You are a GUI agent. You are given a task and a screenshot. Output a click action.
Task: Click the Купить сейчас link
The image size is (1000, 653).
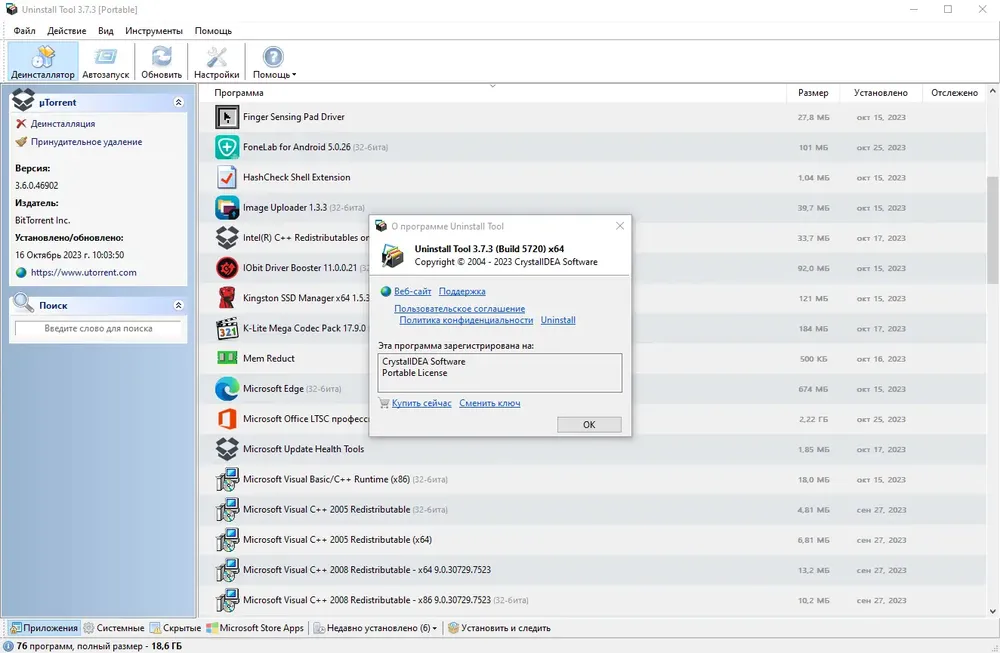point(421,403)
